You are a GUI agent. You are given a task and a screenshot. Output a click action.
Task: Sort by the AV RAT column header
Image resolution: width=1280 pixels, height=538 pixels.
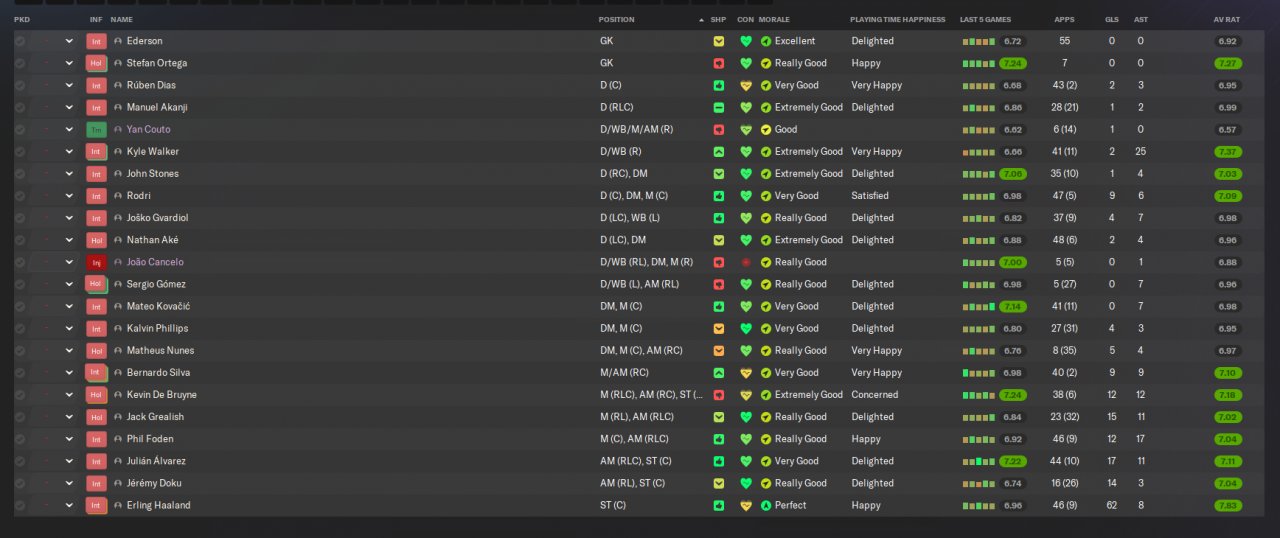1226,20
